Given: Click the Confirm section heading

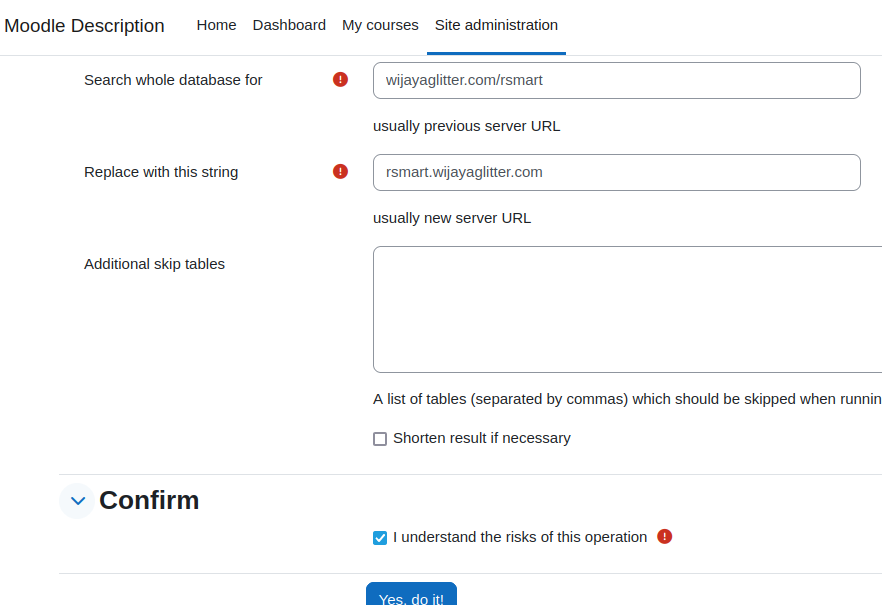Looking at the screenshot, I should 149,500.
